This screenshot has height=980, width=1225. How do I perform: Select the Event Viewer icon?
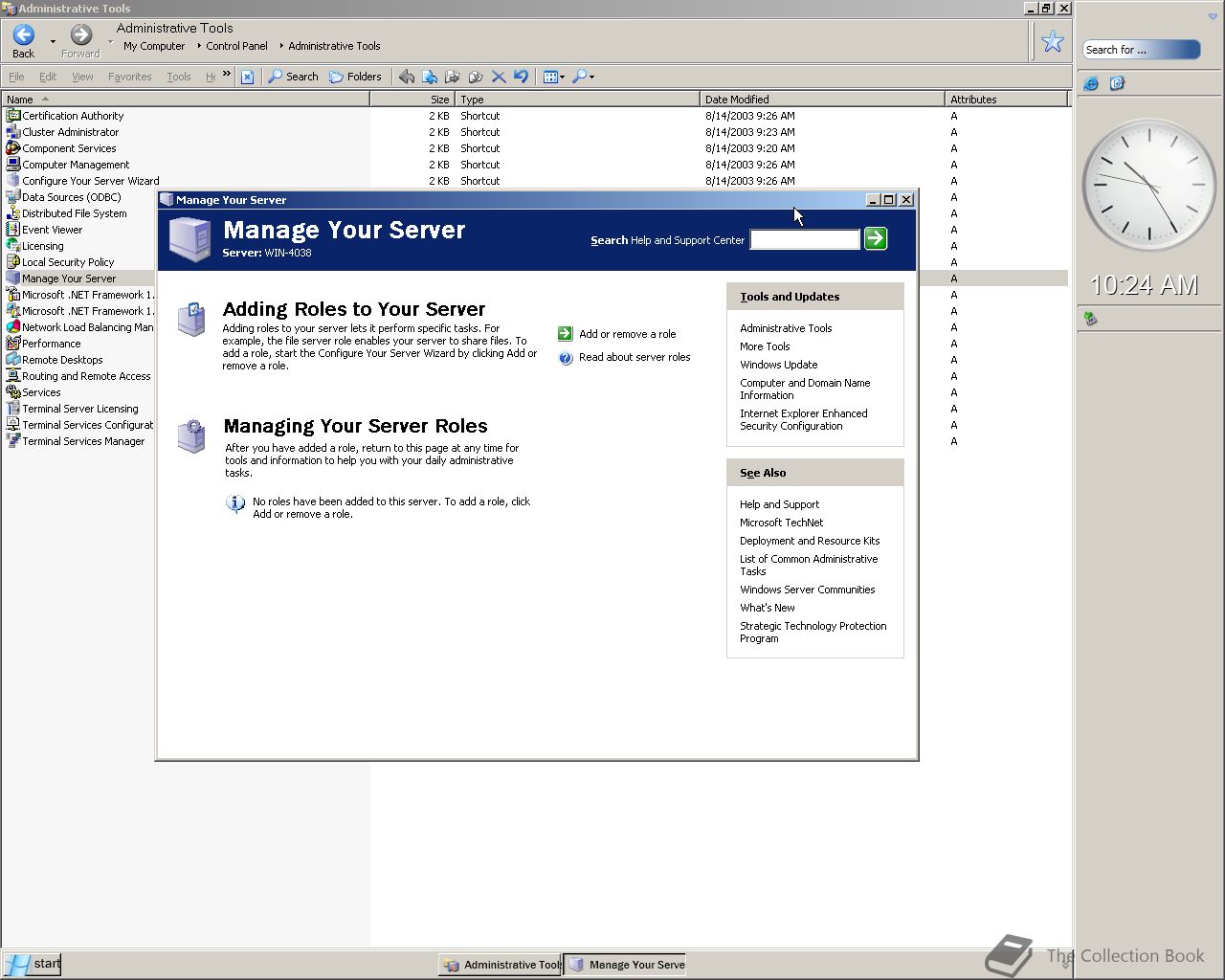click(13, 230)
